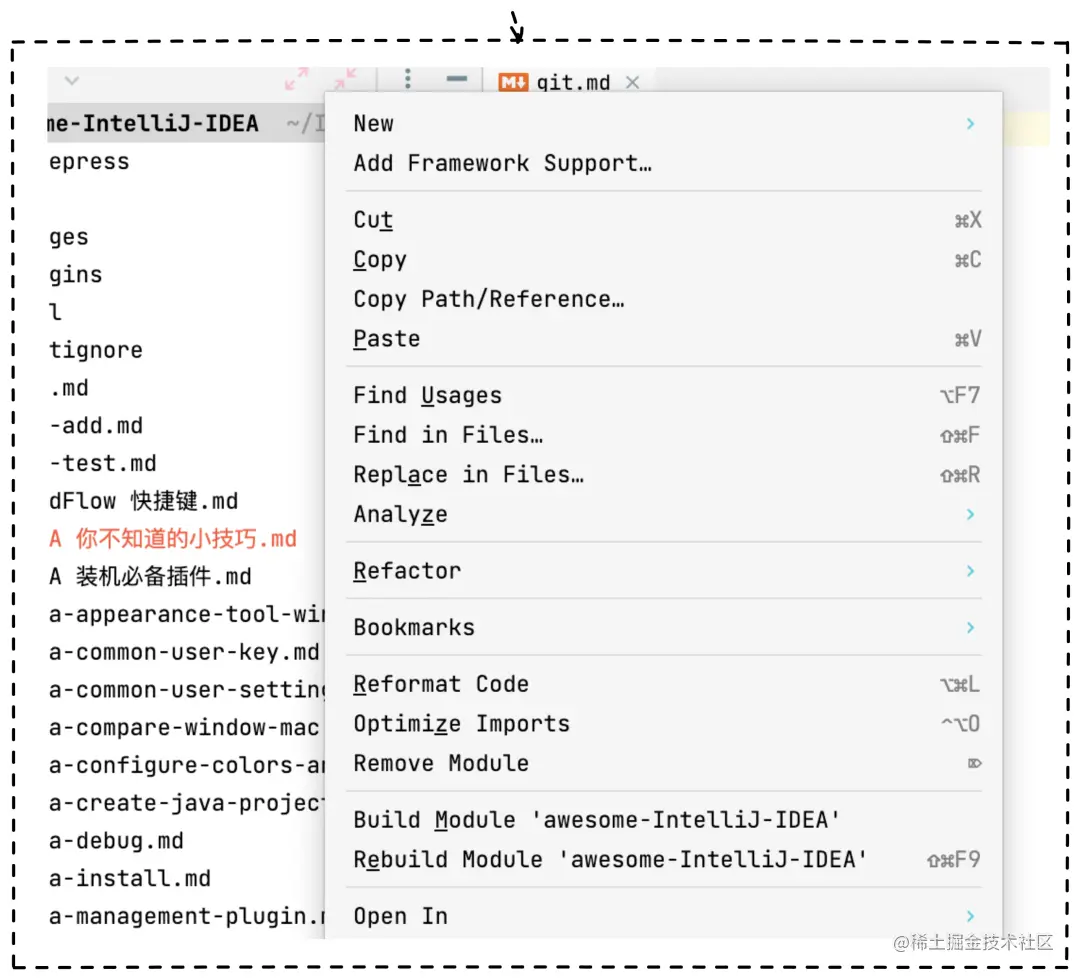Select the 'ges' folder row

[x=186, y=237]
